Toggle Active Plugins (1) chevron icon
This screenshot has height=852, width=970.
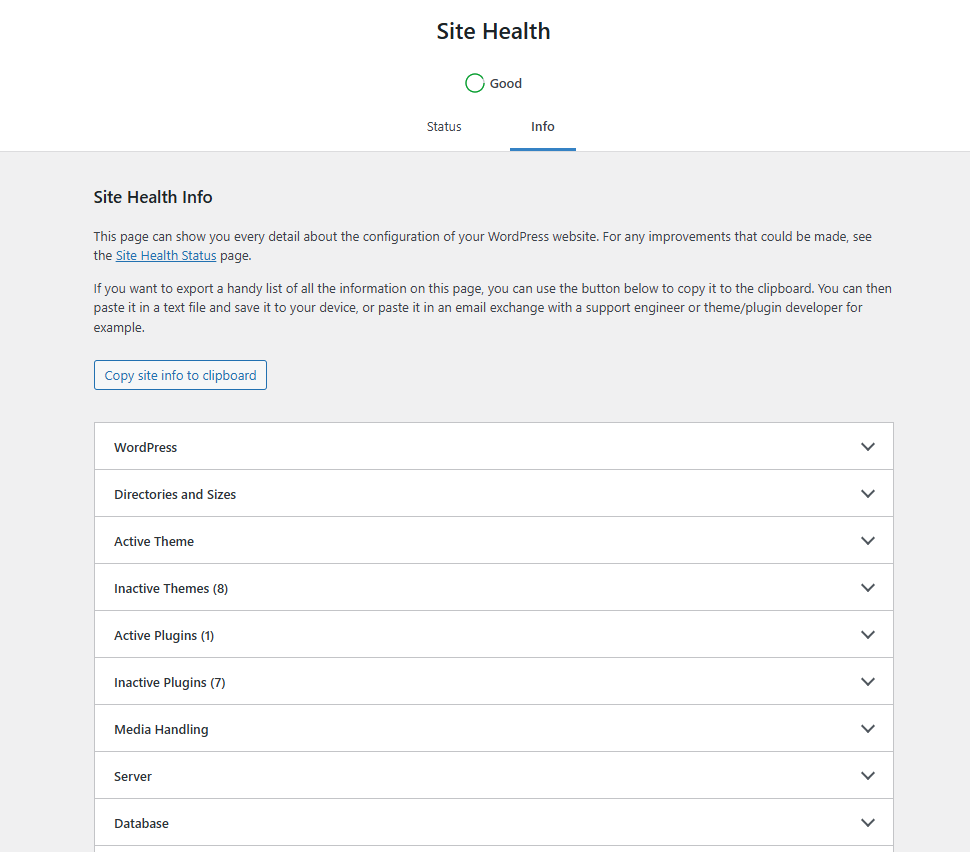[868, 635]
